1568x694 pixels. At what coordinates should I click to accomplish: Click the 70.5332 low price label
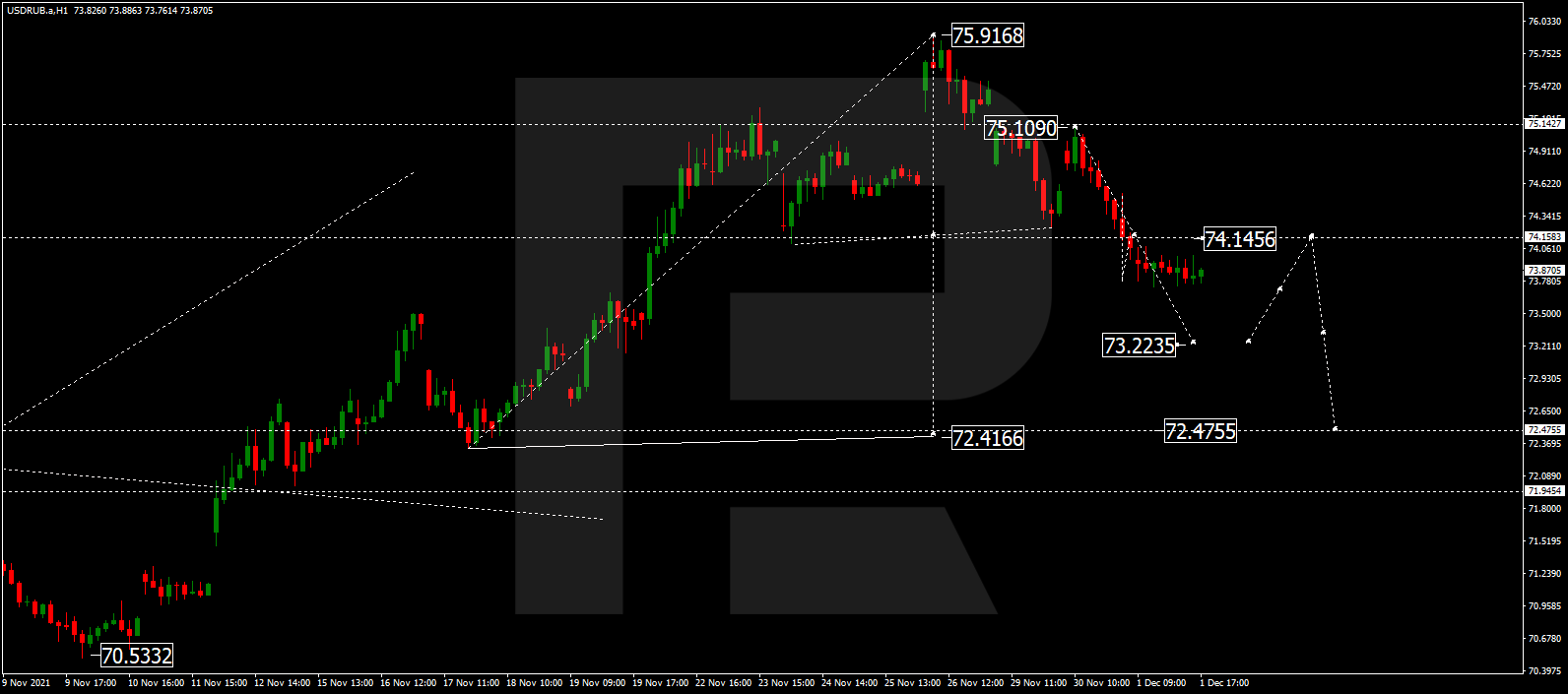tap(136, 656)
